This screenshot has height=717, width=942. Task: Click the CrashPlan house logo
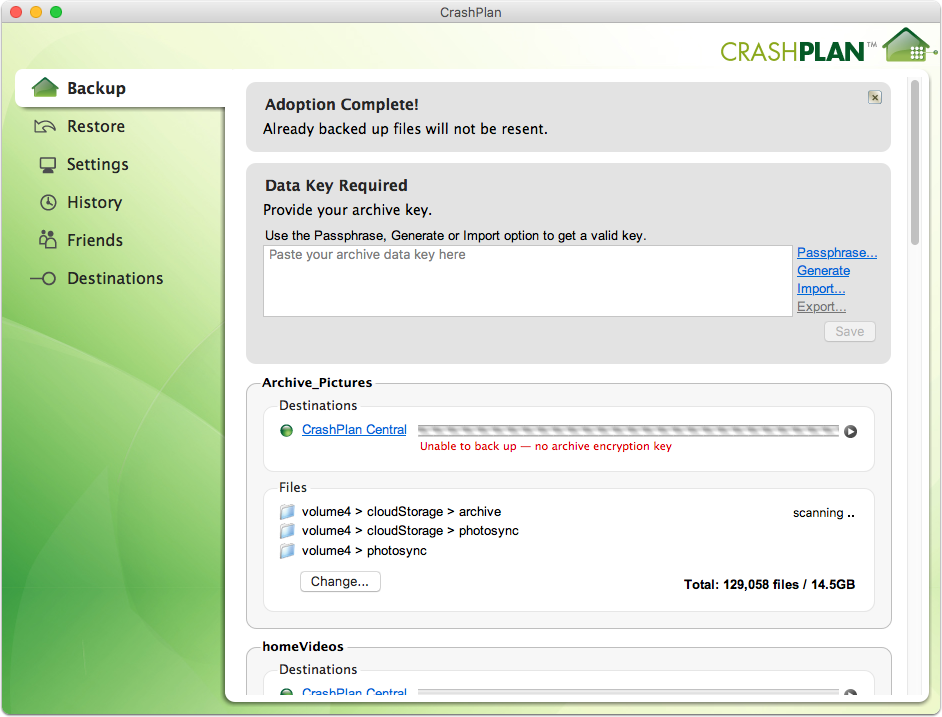click(x=908, y=45)
